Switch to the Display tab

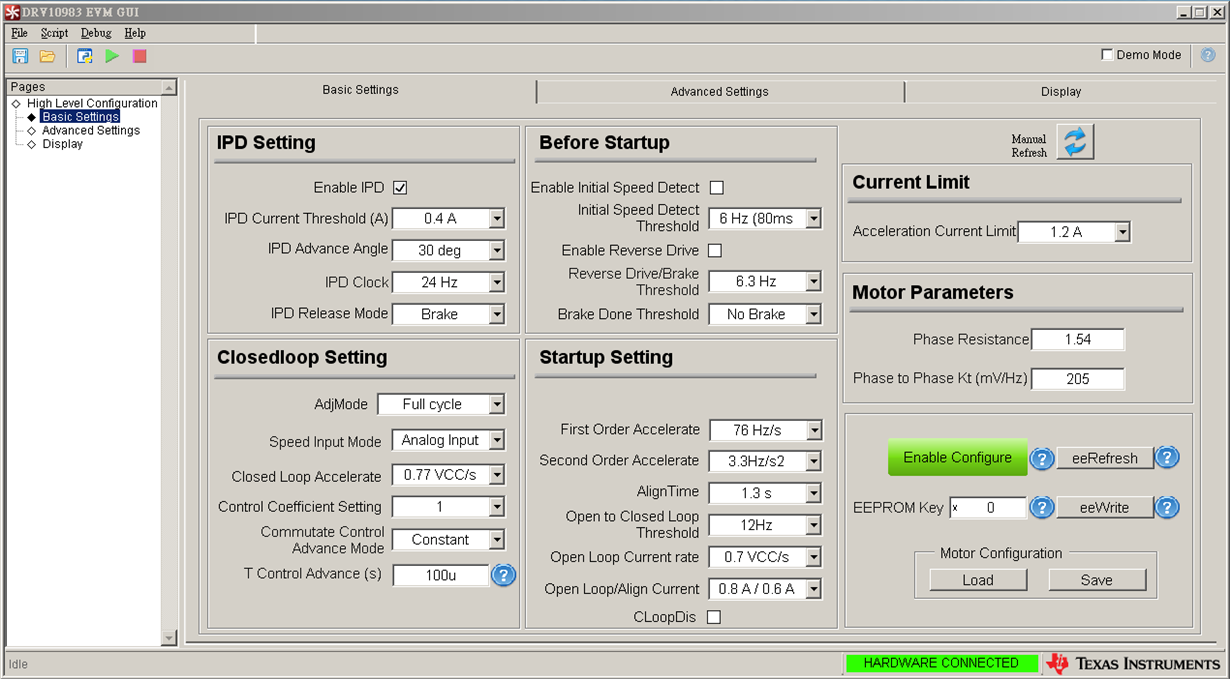pyautogui.click(x=1061, y=91)
